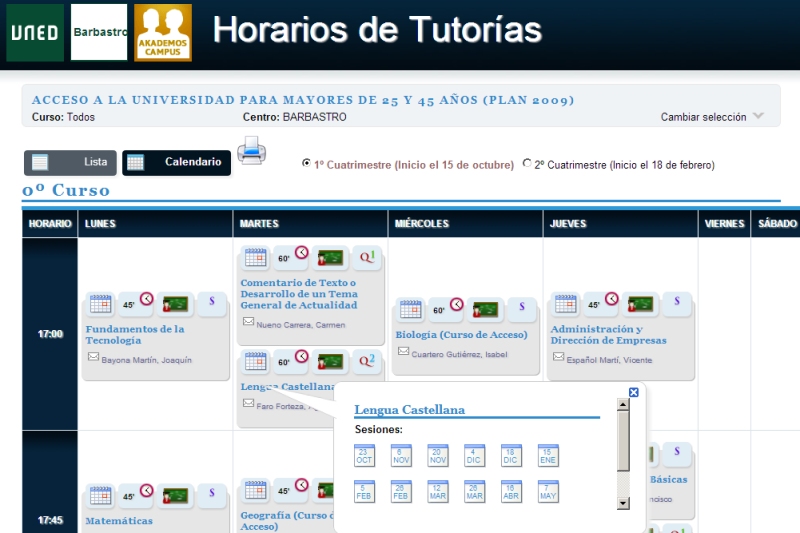The image size is (800, 533).
Task: Open calendar icon for Fundamentos de la Tecnología
Action: [x=100, y=303]
